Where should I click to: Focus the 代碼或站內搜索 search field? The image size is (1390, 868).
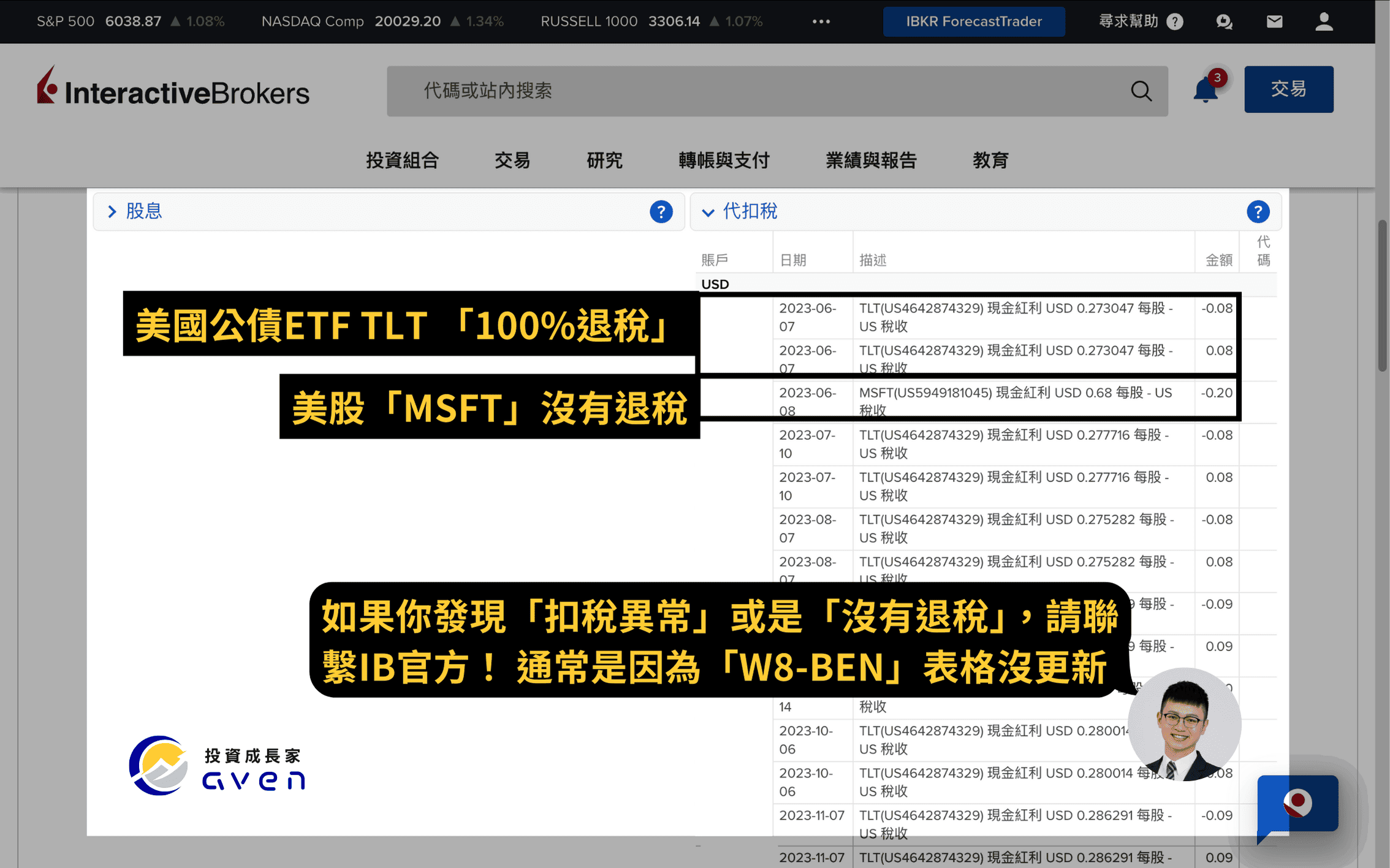[x=777, y=91]
